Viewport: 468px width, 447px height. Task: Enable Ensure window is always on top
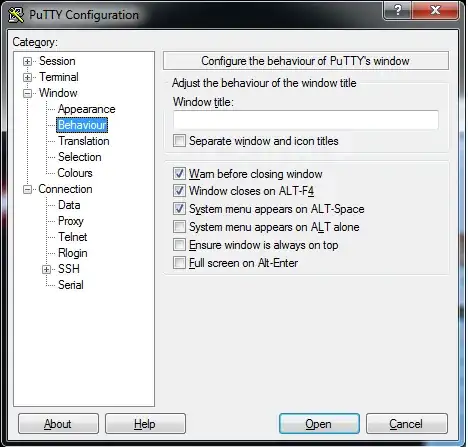[x=179, y=245]
